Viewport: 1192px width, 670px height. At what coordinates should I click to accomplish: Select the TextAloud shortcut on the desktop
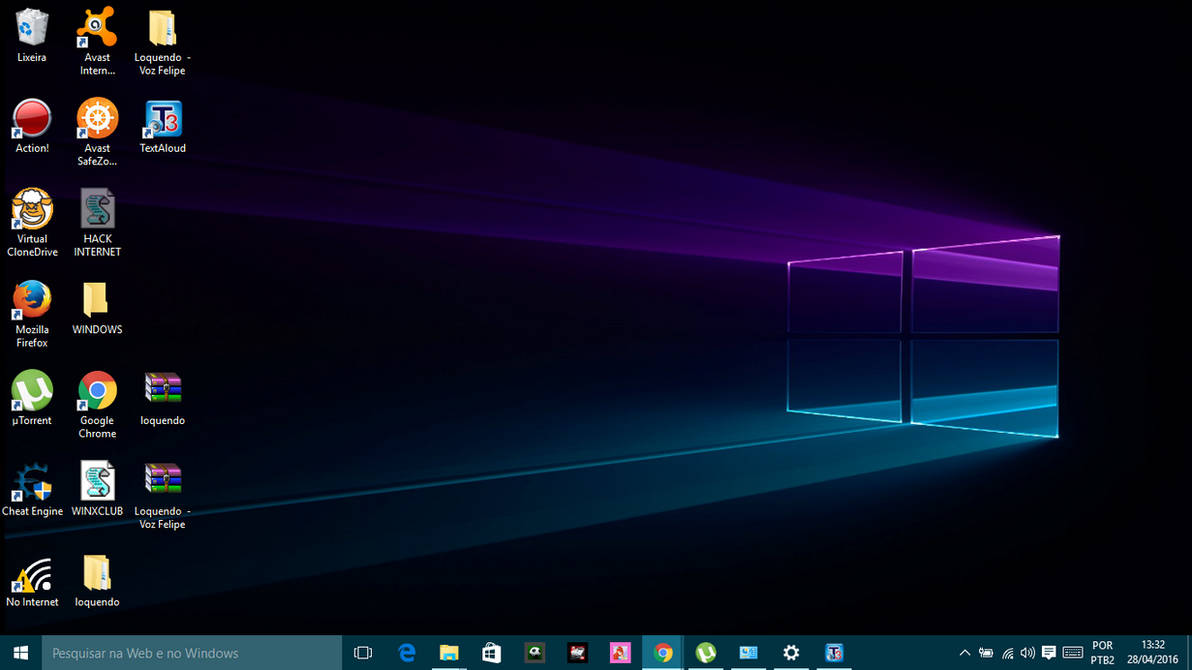[162, 126]
